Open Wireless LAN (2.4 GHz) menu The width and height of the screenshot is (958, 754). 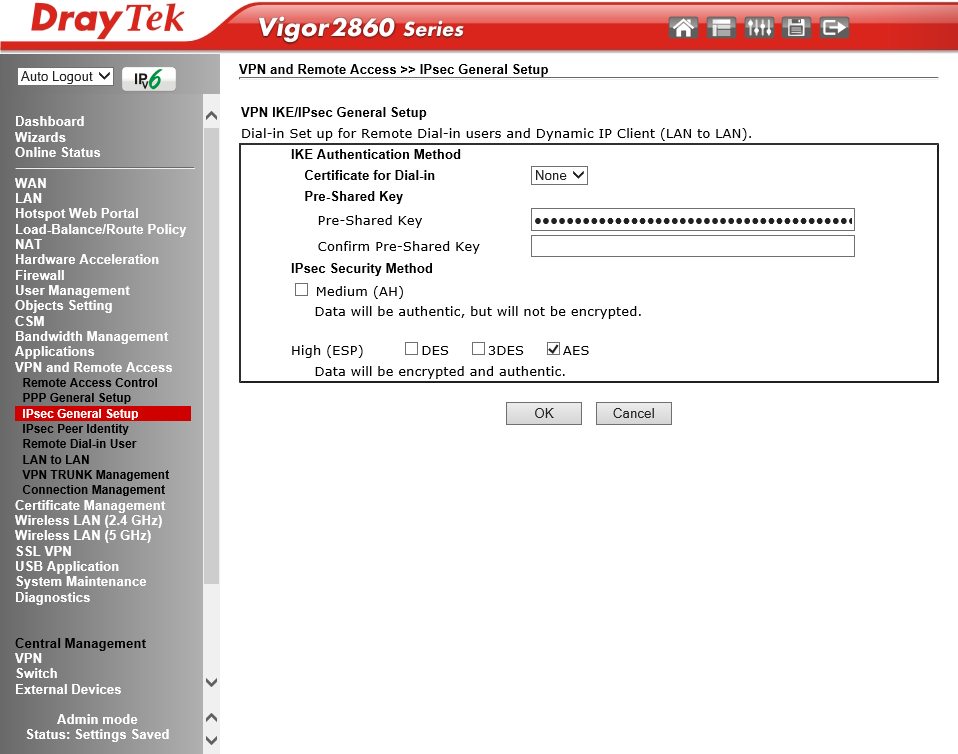pyautogui.click(x=89, y=521)
